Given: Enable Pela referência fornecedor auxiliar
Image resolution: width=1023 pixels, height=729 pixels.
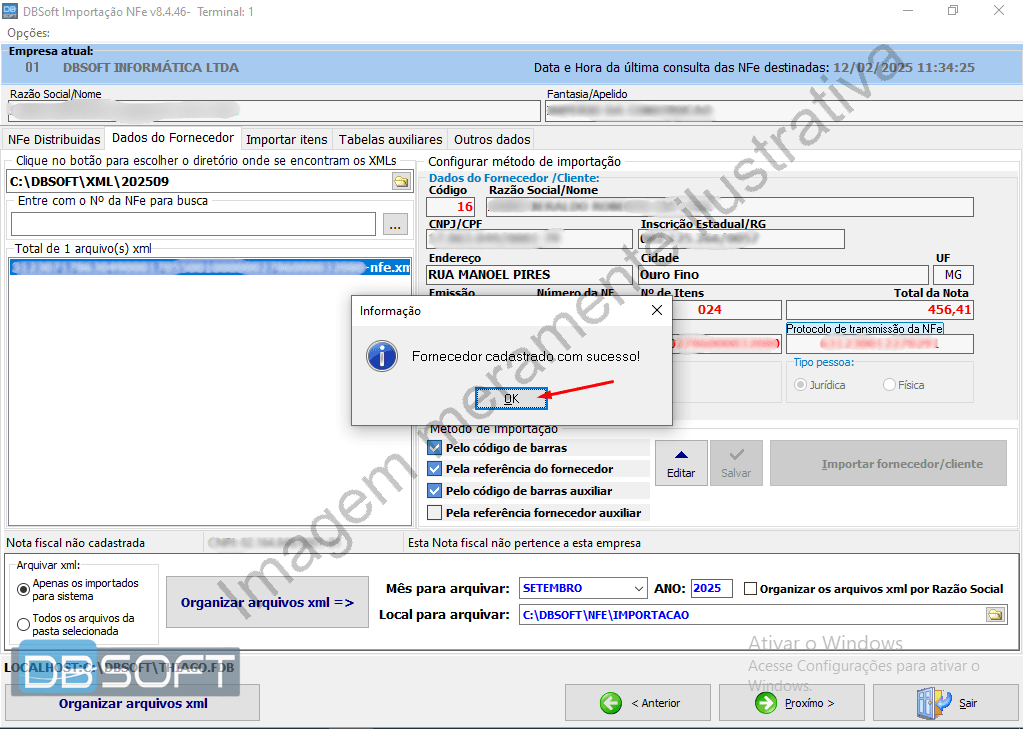Looking at the screenshot, I should 434,513.
